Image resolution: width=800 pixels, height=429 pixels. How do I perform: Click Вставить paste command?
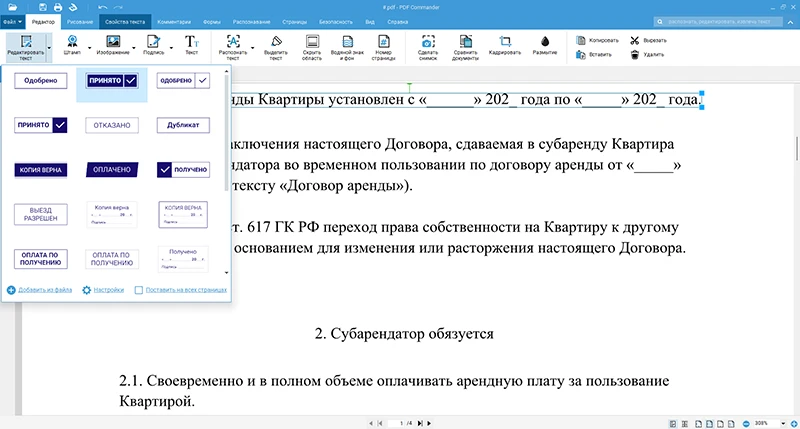click(x=594, y=55)
